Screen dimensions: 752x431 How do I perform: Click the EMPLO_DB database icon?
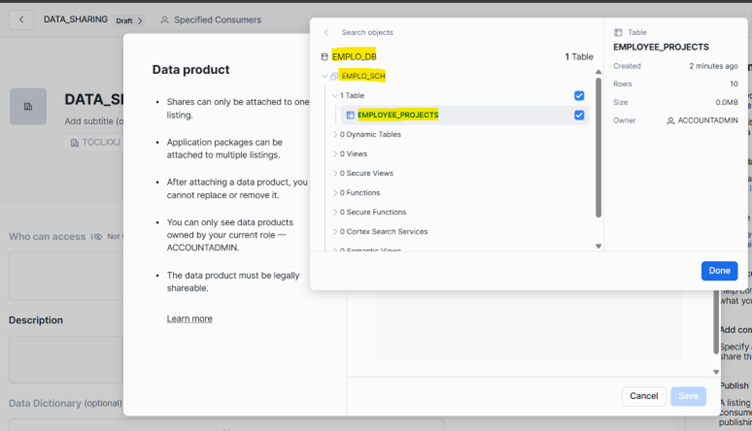click(x=324, y=57)
